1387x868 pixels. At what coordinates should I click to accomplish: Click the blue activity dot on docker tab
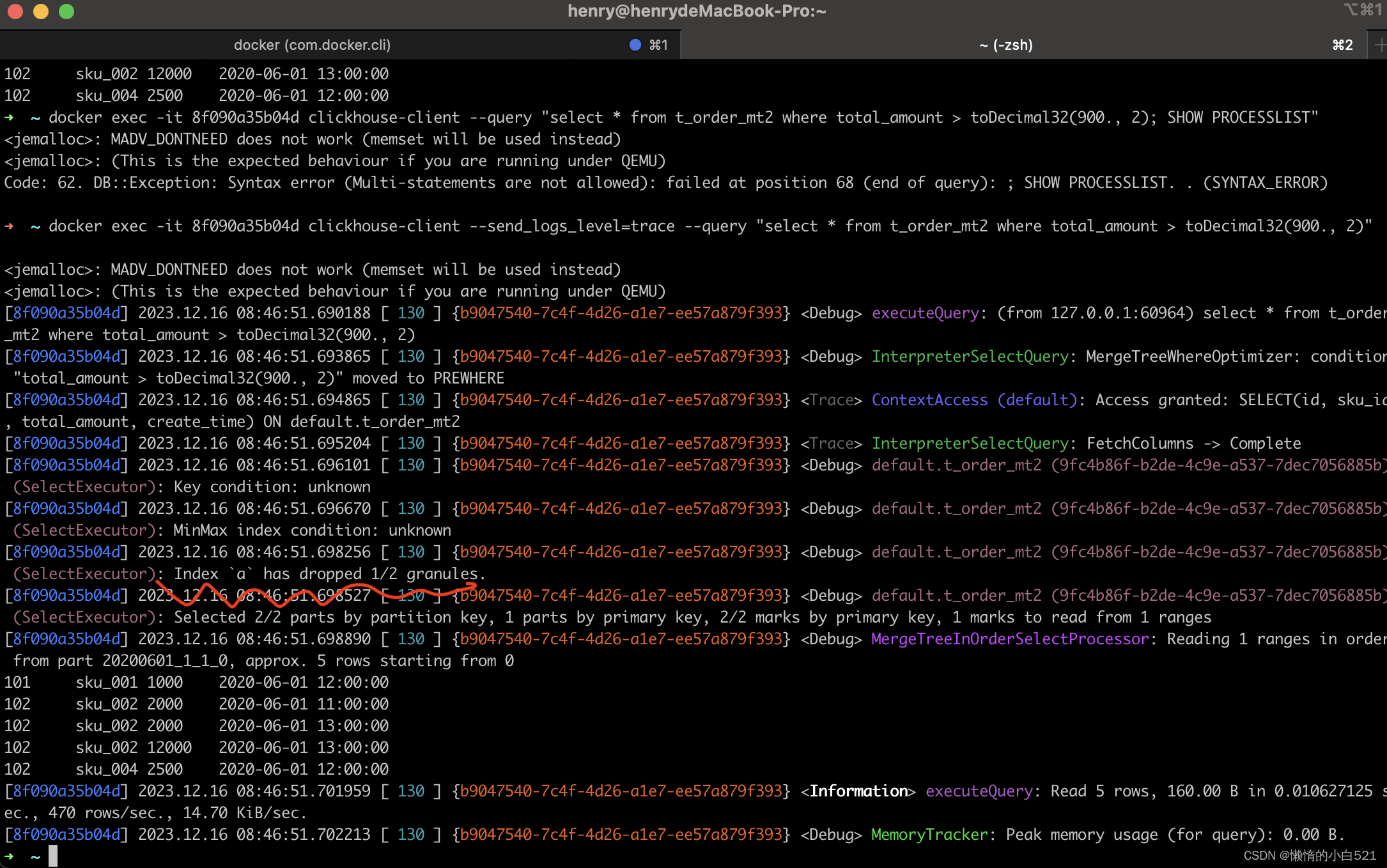[x=635, y=45]
